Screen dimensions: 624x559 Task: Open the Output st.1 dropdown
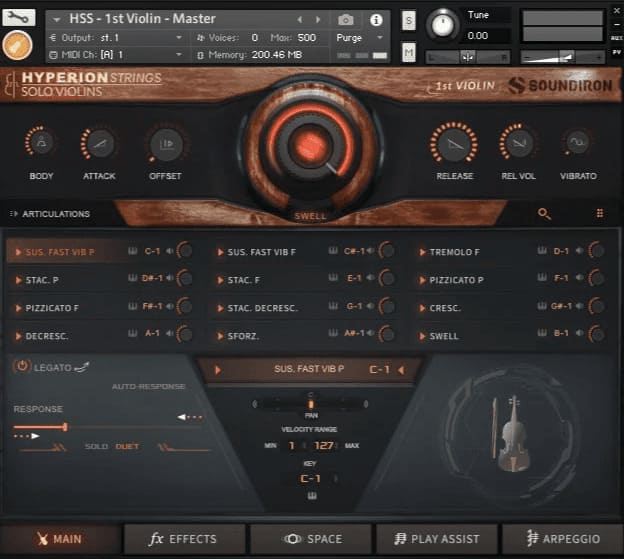[115, 37]
